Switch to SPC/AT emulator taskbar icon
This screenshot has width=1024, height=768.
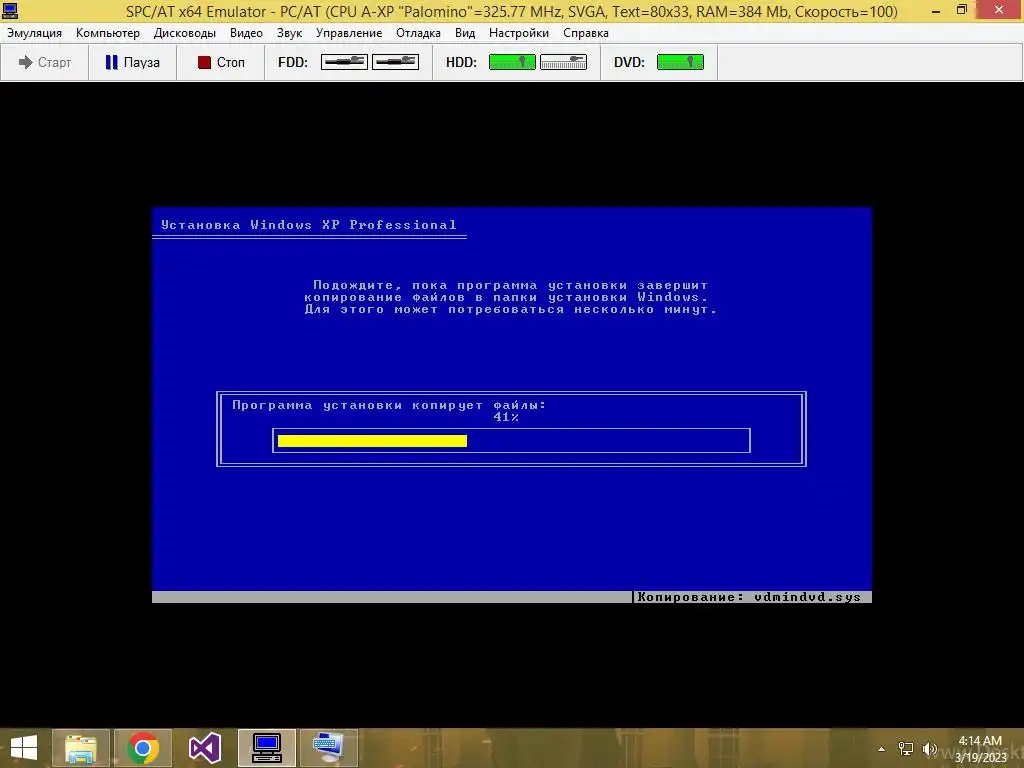coord(266,748)
